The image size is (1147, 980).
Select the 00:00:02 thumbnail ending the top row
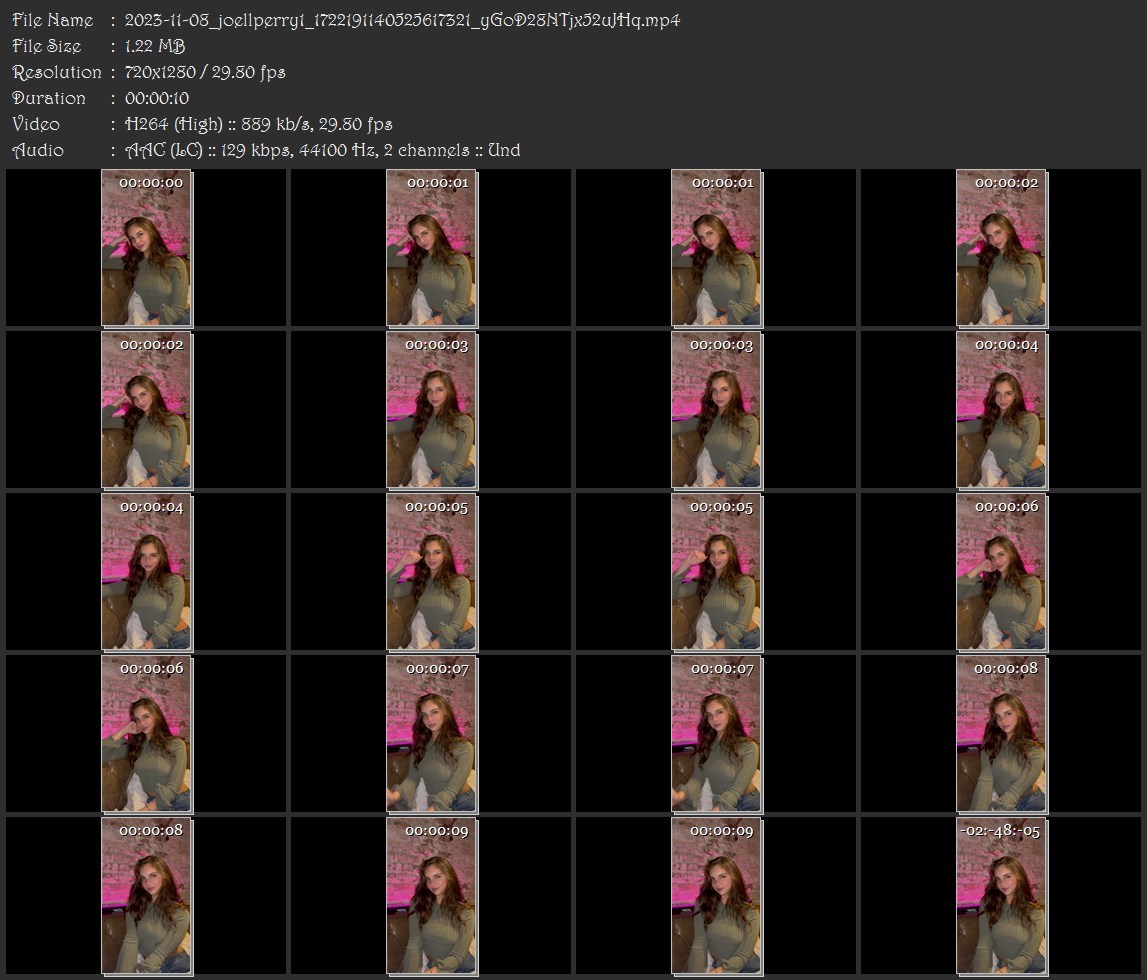[x=1001, y=248]
